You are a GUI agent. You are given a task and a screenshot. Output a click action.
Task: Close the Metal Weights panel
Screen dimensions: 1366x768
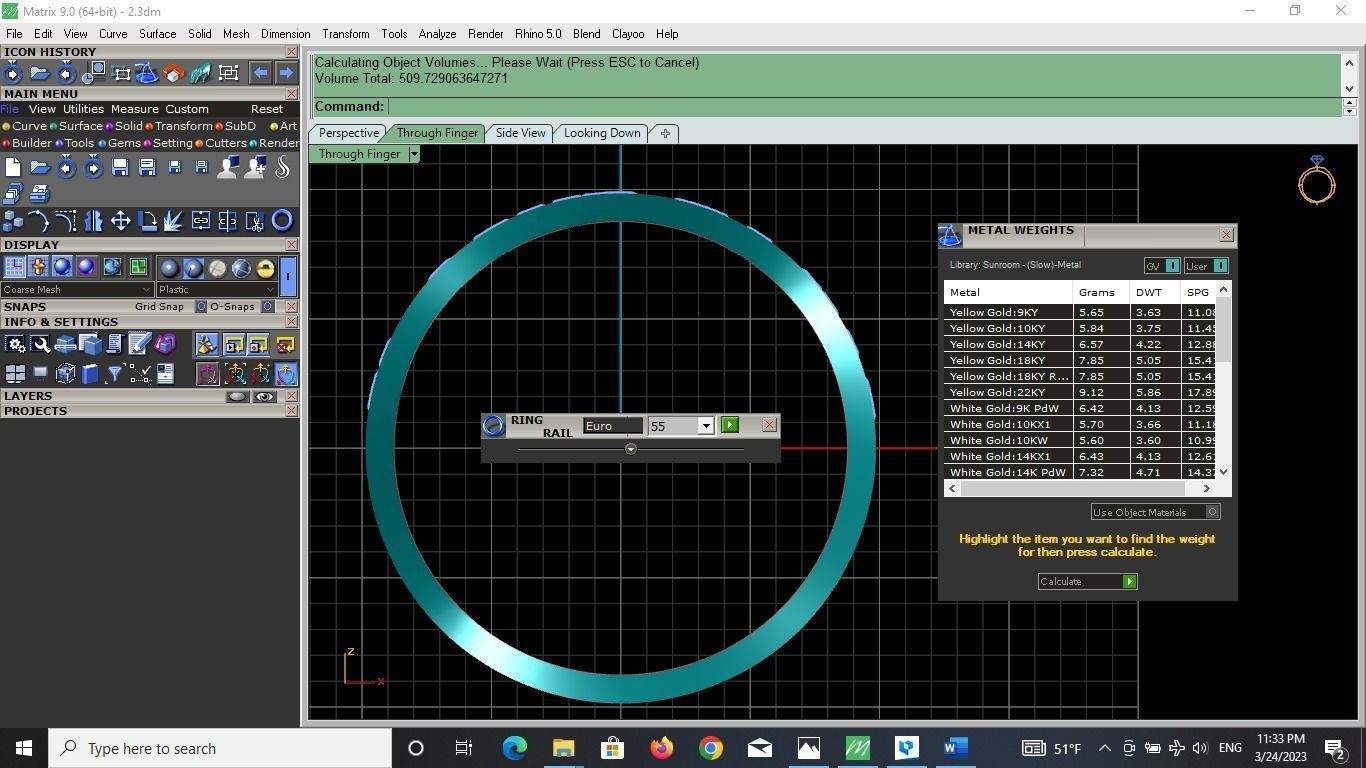pyautogui.click(x=1226, y=235)
